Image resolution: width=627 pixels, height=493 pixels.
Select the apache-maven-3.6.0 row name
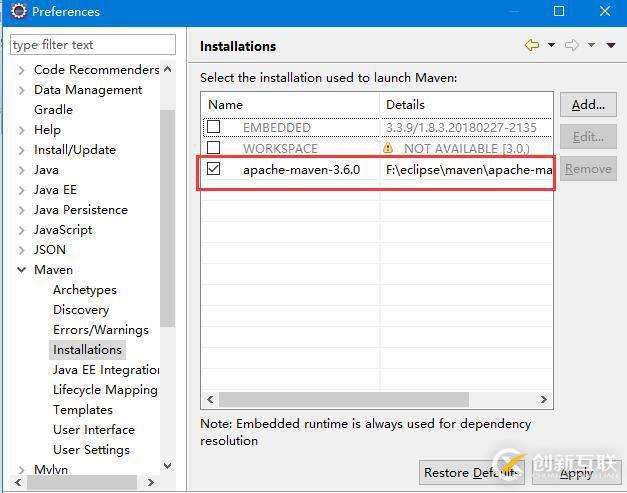click(x=302, y=170)
